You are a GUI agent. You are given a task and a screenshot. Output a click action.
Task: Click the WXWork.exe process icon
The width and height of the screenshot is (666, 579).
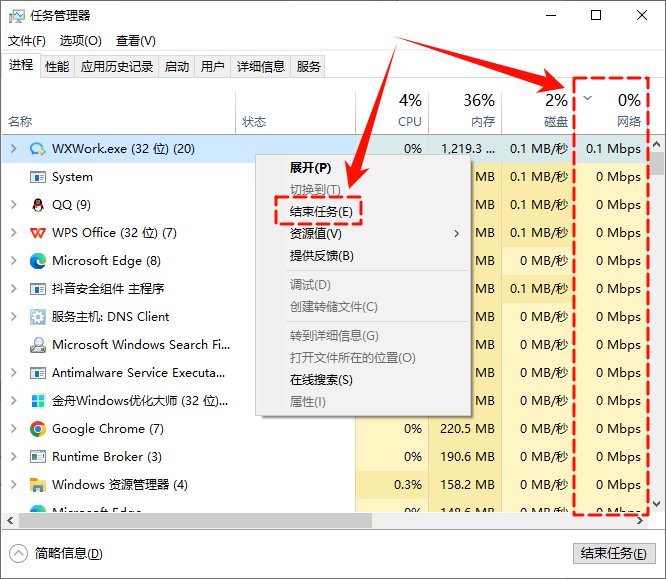click(37, 149)
